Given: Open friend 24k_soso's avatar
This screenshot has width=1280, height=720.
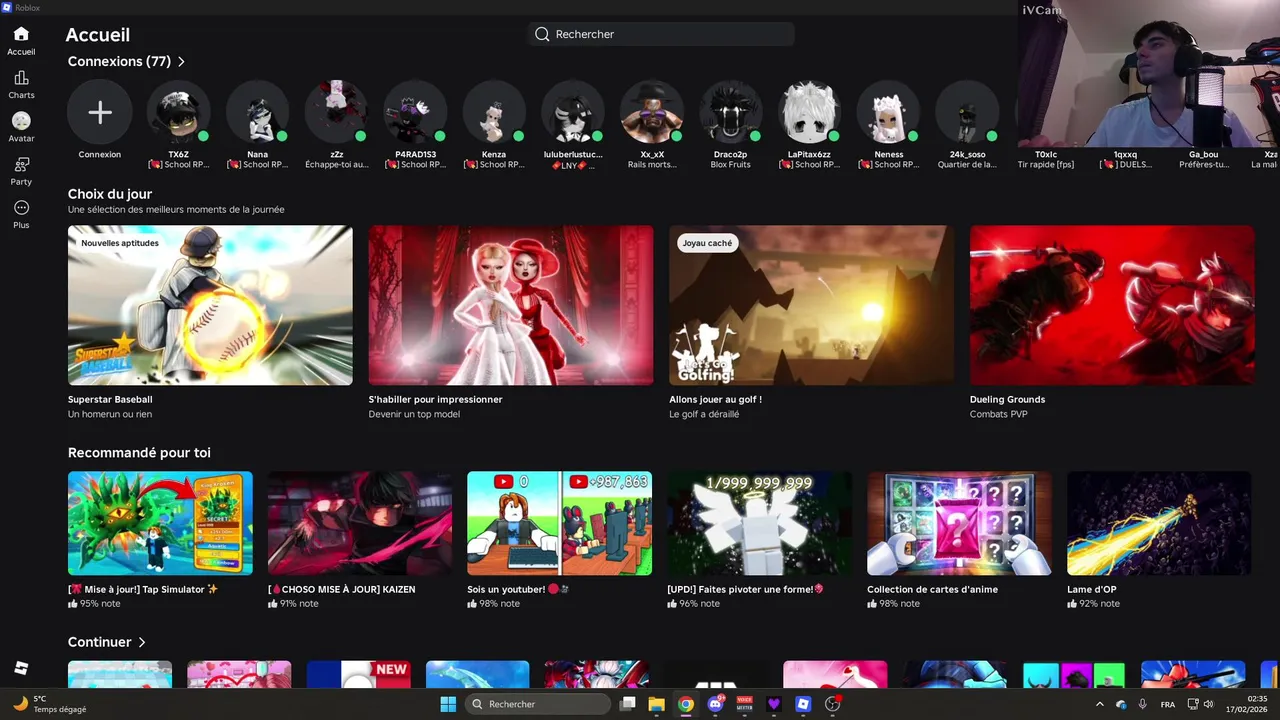Looking at the screenshot, I should 967,112.
